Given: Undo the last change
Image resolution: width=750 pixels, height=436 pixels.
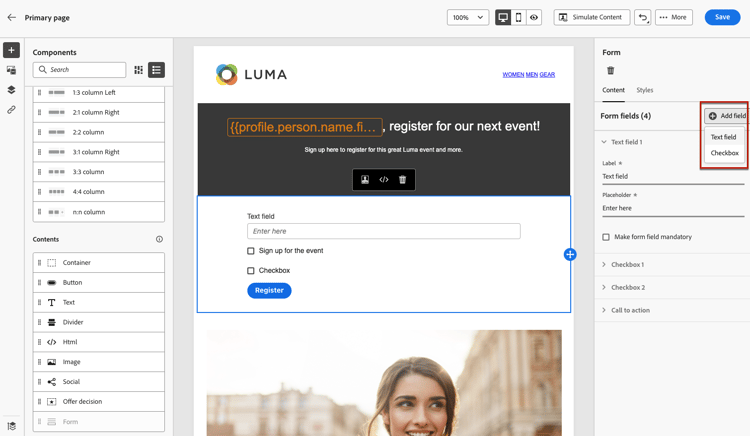Looking at the screenshot, I should [642, 18].
